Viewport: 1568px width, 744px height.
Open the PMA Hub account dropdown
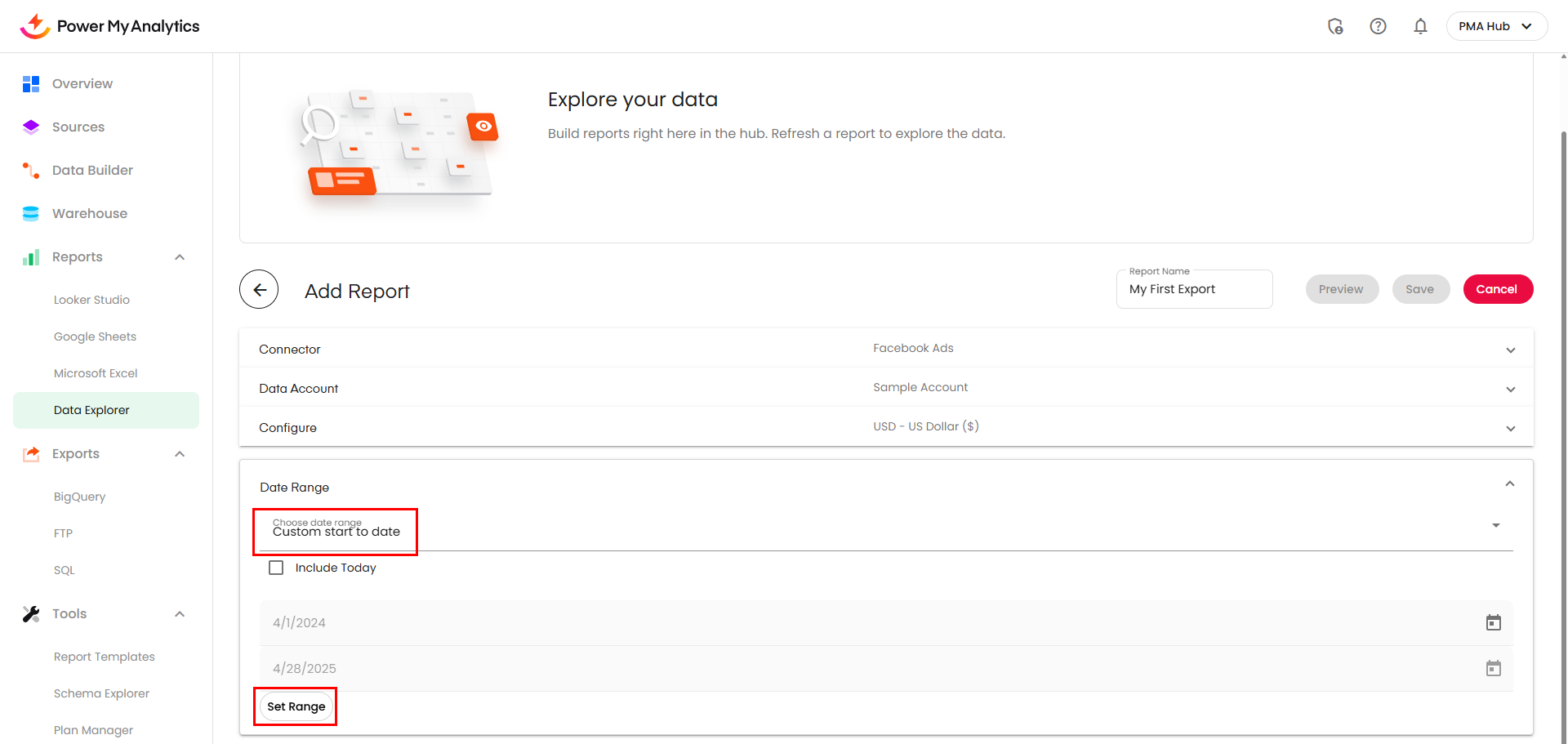point(1496,26)
